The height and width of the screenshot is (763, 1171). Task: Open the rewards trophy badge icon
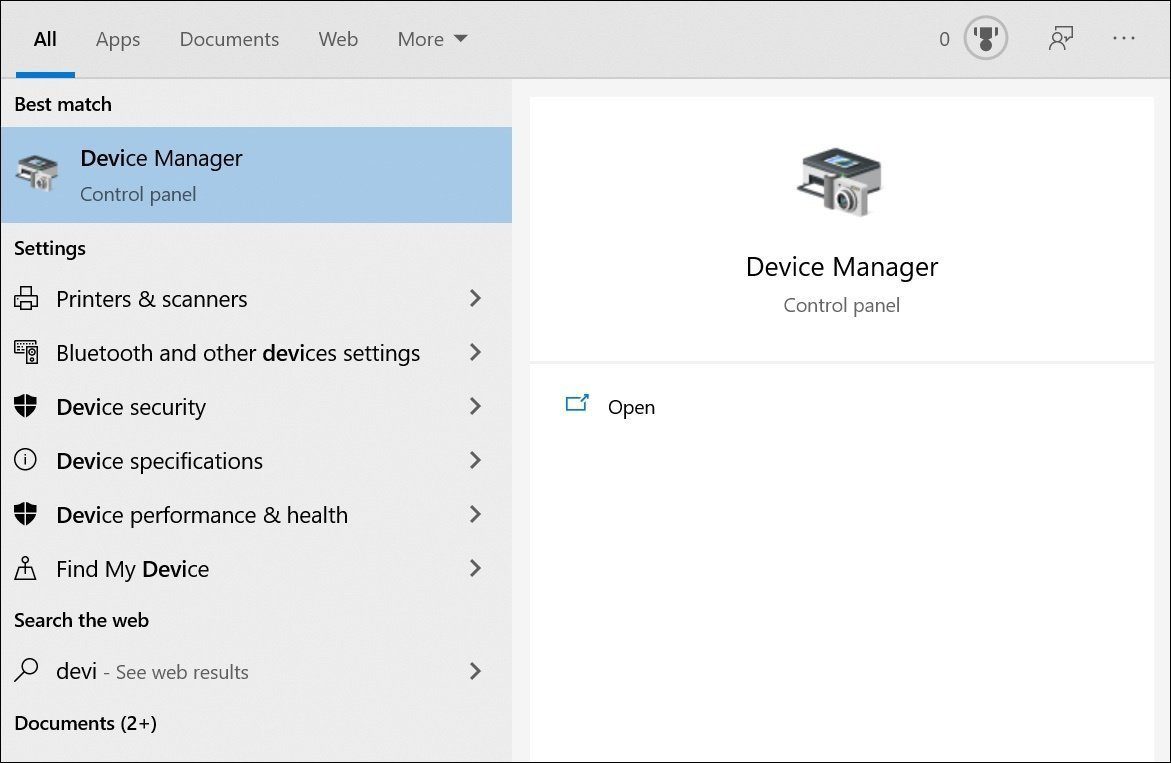click(986, 38)
